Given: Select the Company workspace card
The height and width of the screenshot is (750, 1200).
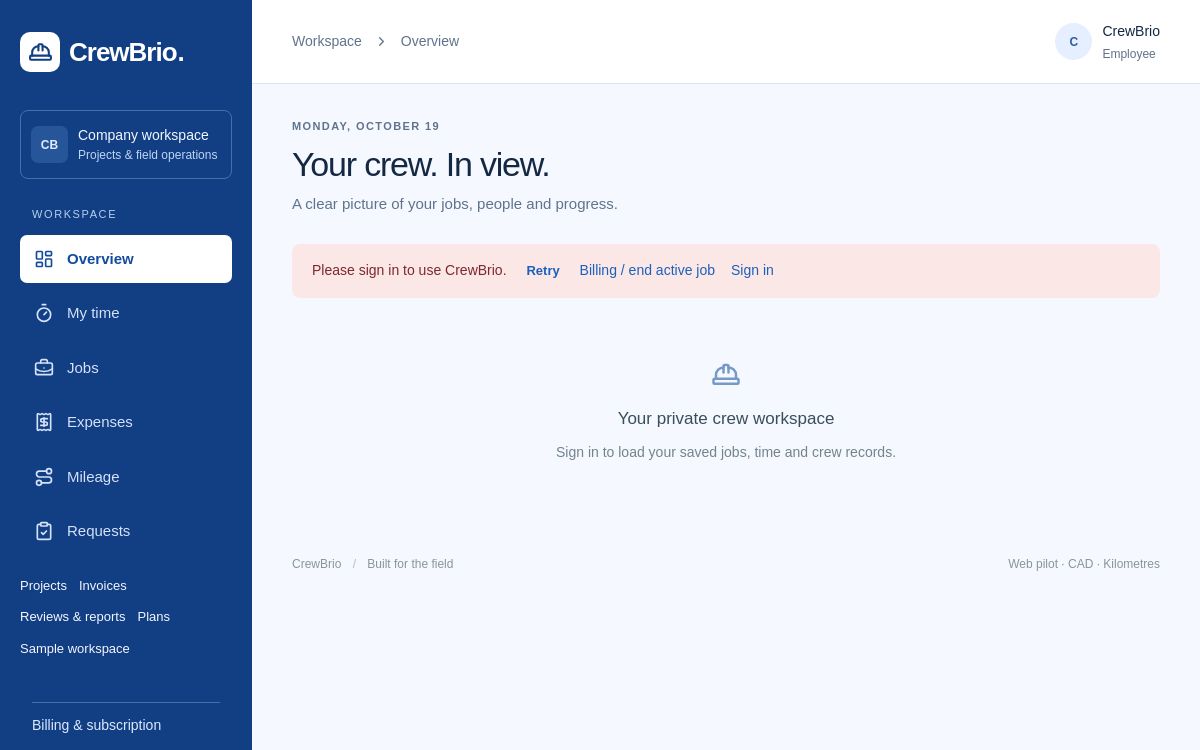Looking at the screenshot, I should coord(126,145).
